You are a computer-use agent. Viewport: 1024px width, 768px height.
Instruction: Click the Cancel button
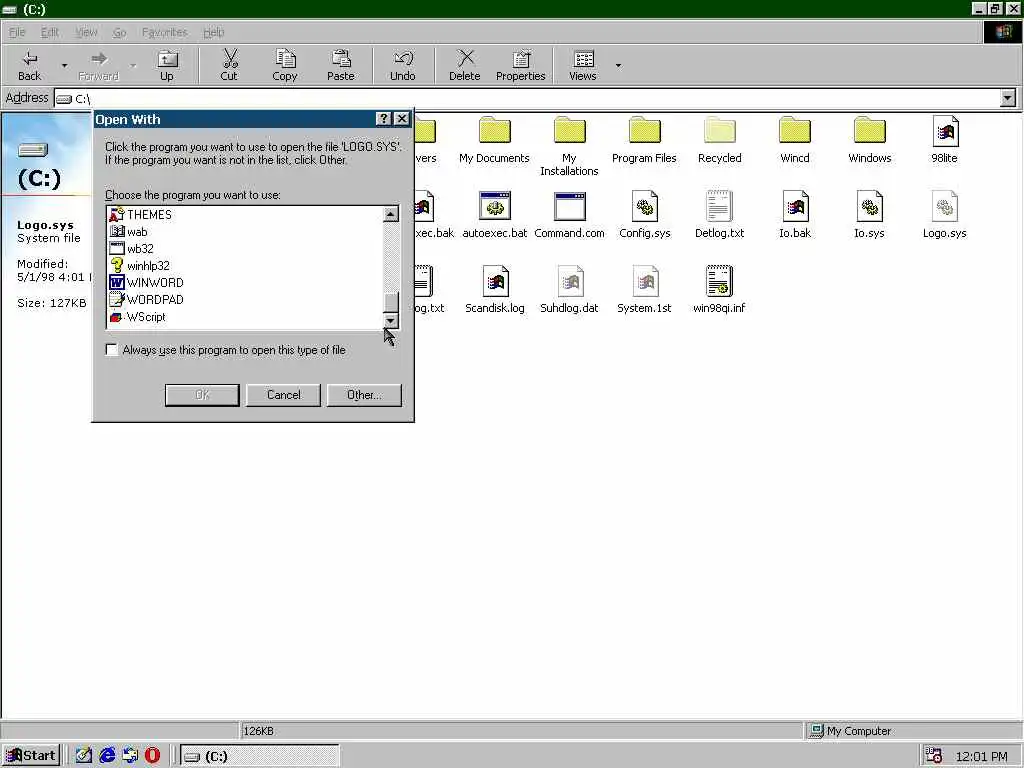(283, 395)
